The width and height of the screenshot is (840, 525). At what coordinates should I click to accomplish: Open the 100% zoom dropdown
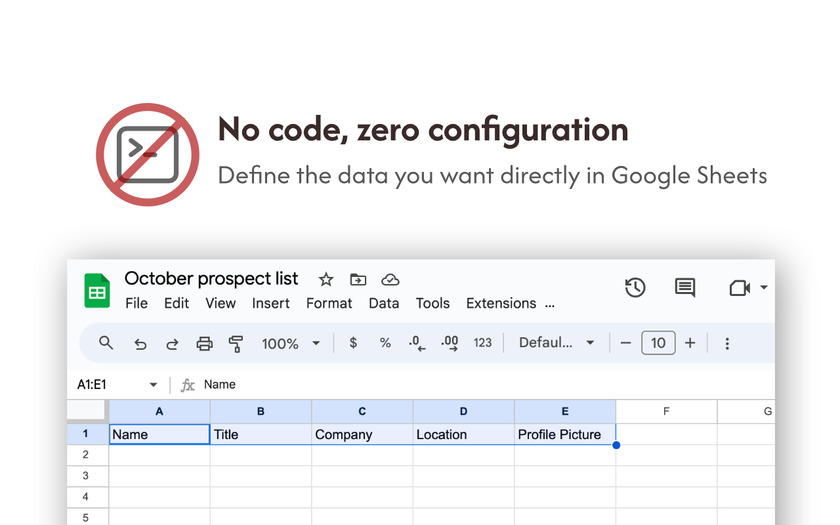click(290, 343)
